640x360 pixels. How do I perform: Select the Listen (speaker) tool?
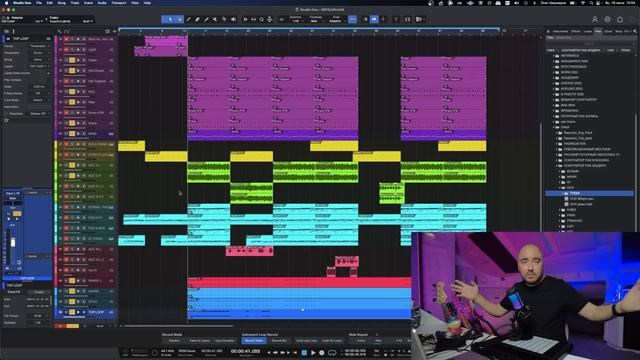[x=233, y=19]
